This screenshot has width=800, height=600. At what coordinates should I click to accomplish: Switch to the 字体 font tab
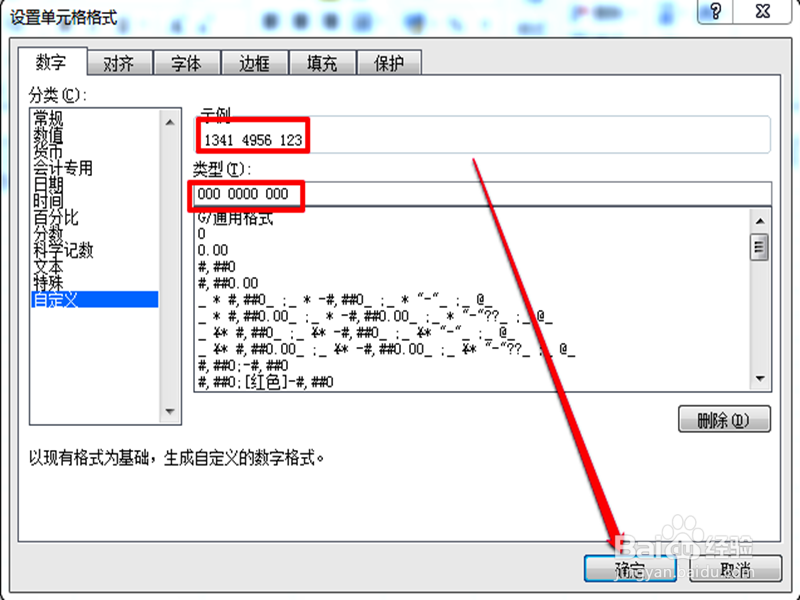[x=186, y=61]
